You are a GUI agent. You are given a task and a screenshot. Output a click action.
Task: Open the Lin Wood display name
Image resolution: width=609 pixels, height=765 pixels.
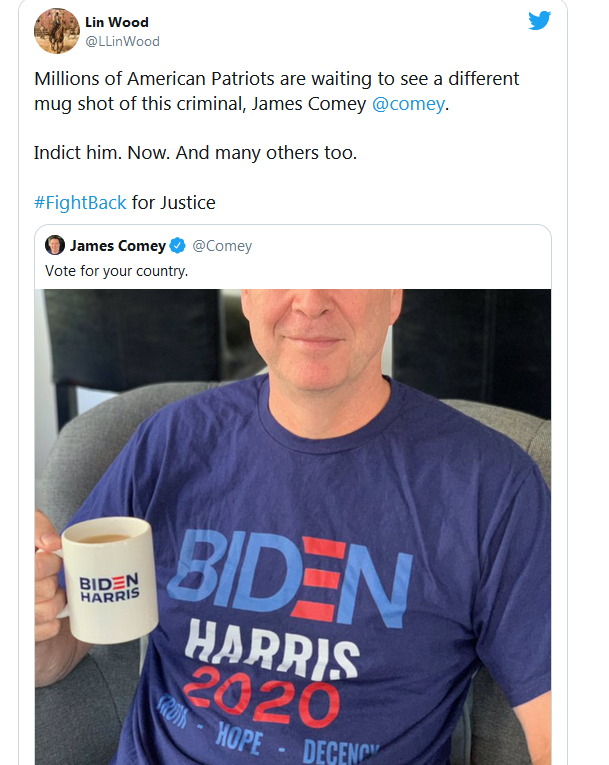117,22
